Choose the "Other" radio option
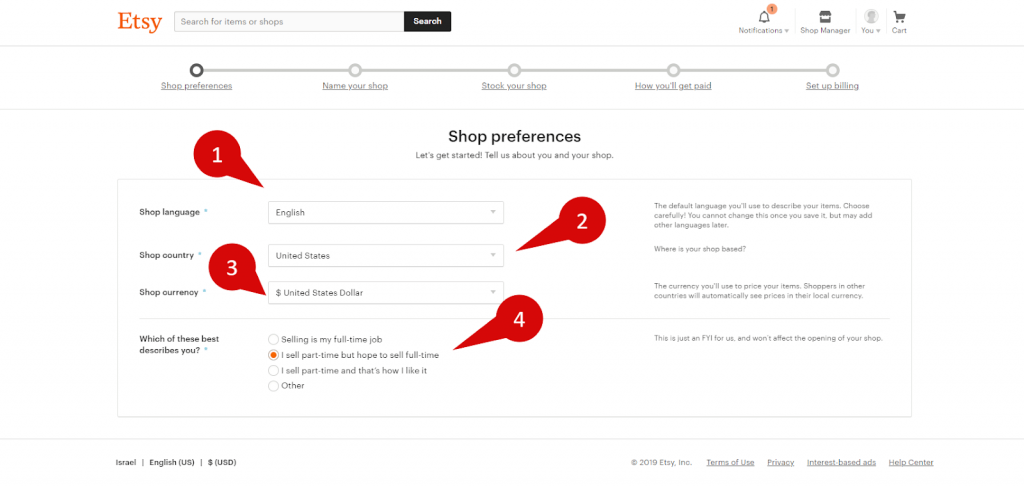The image size is (1024, 486). click(273, 386)
